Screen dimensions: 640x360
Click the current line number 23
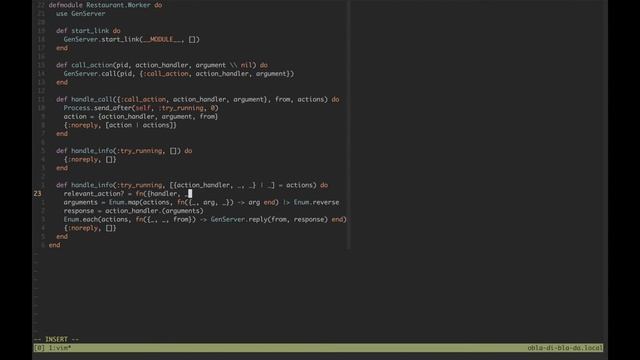[x=38, y=193]
